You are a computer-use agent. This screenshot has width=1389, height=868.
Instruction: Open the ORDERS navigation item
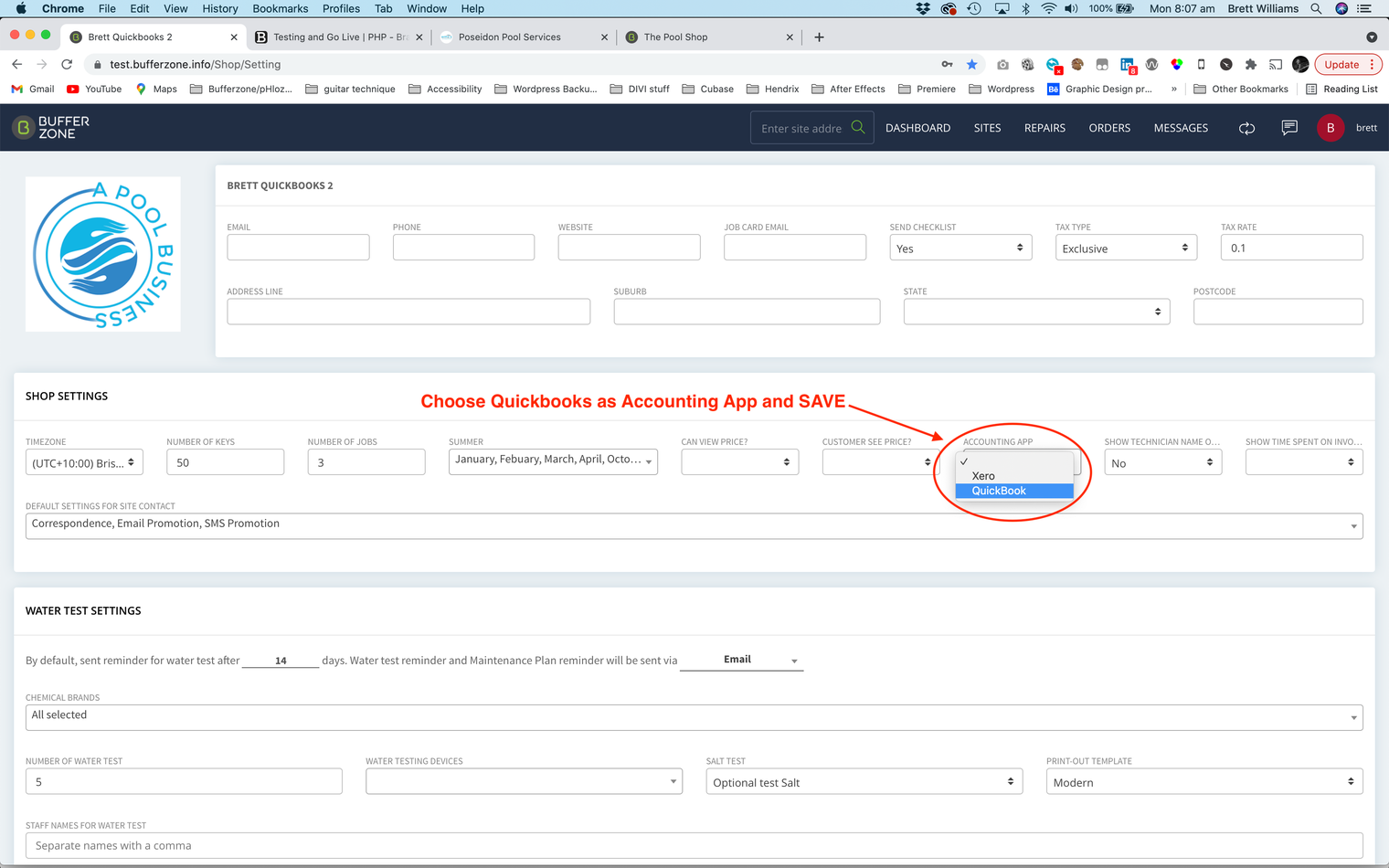point(1109,128)
